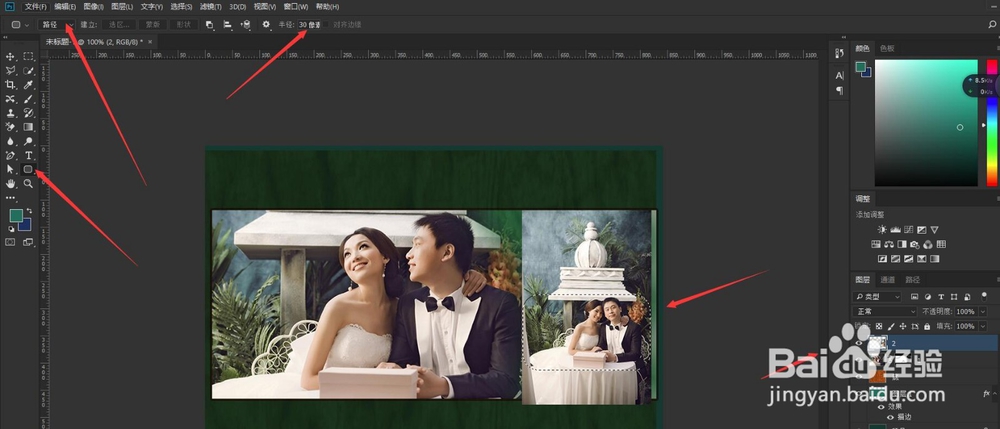Open the 滤镜(T) menu
Viewport: 1000px width, 429px height.
coord(210,7)
